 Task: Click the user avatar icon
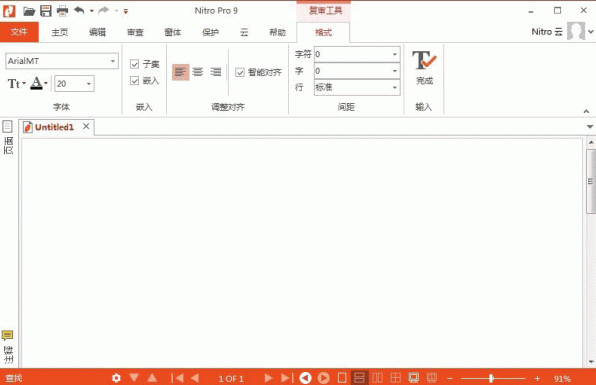(576, 31)
